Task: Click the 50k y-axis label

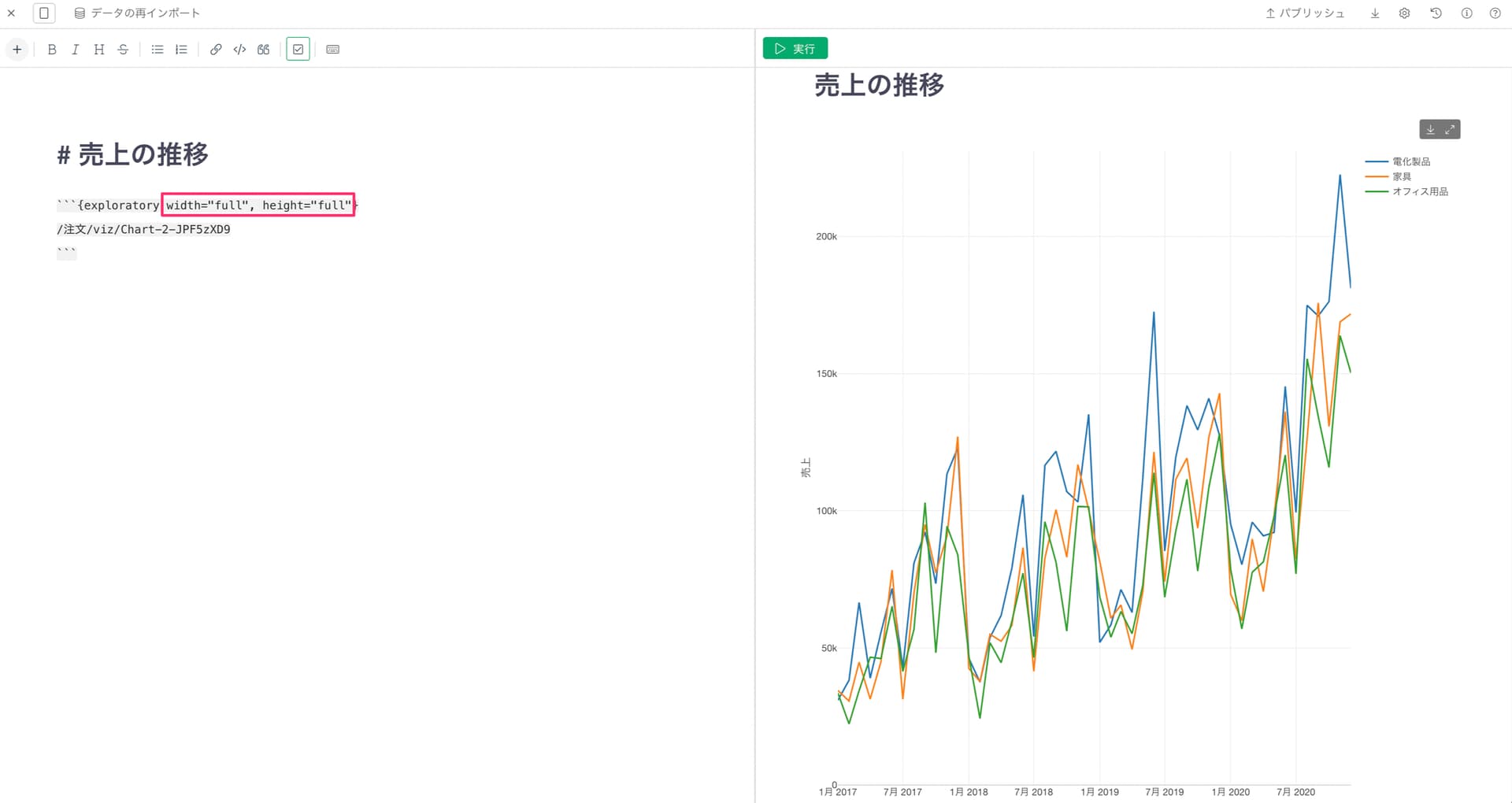Action: pyautogui.click(x=829, y=649)
